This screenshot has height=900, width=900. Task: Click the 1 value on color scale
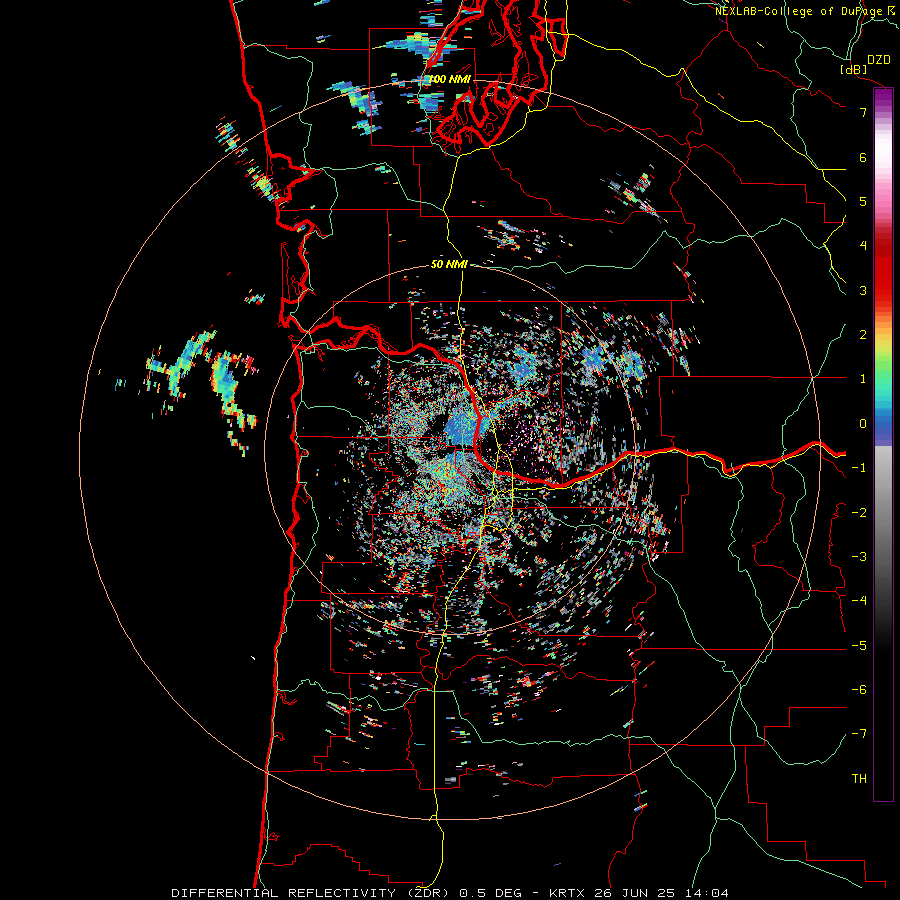coord(863,379)
